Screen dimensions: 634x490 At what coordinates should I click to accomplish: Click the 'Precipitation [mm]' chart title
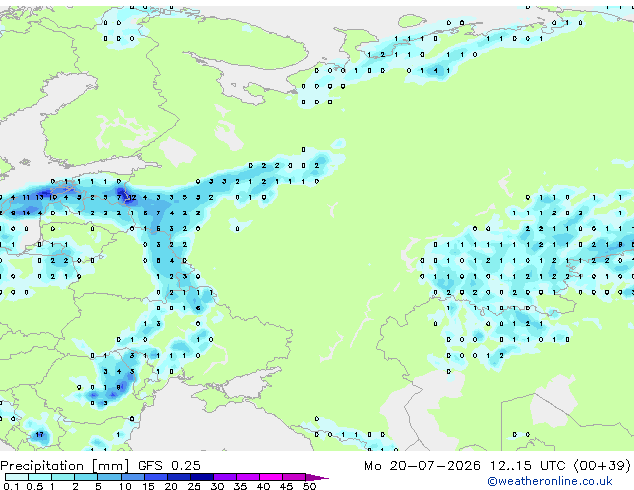(65, 466)
